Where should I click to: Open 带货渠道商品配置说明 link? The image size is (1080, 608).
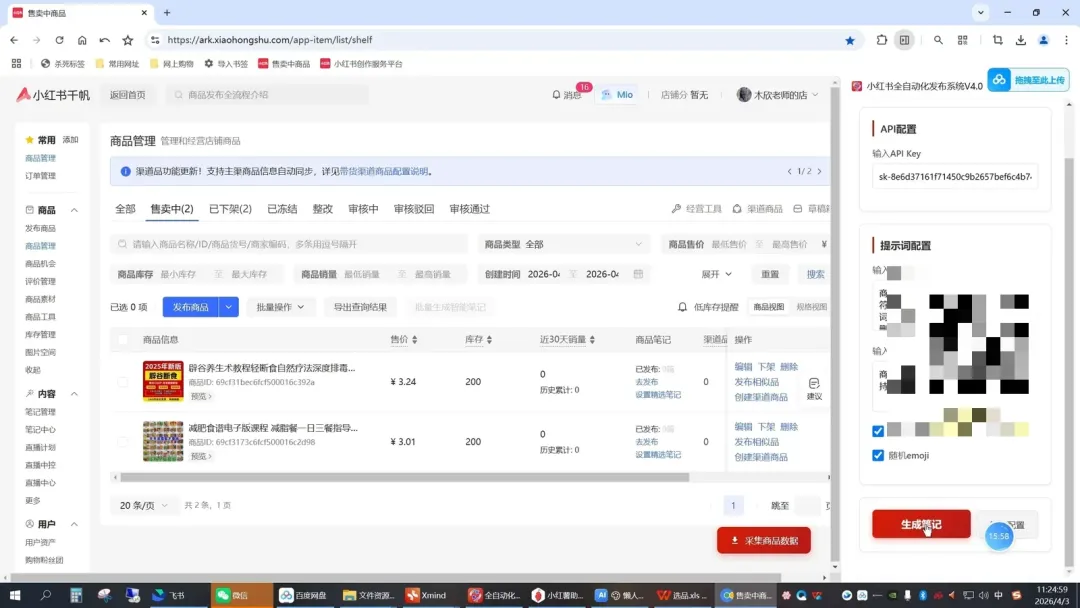[384, 171]
